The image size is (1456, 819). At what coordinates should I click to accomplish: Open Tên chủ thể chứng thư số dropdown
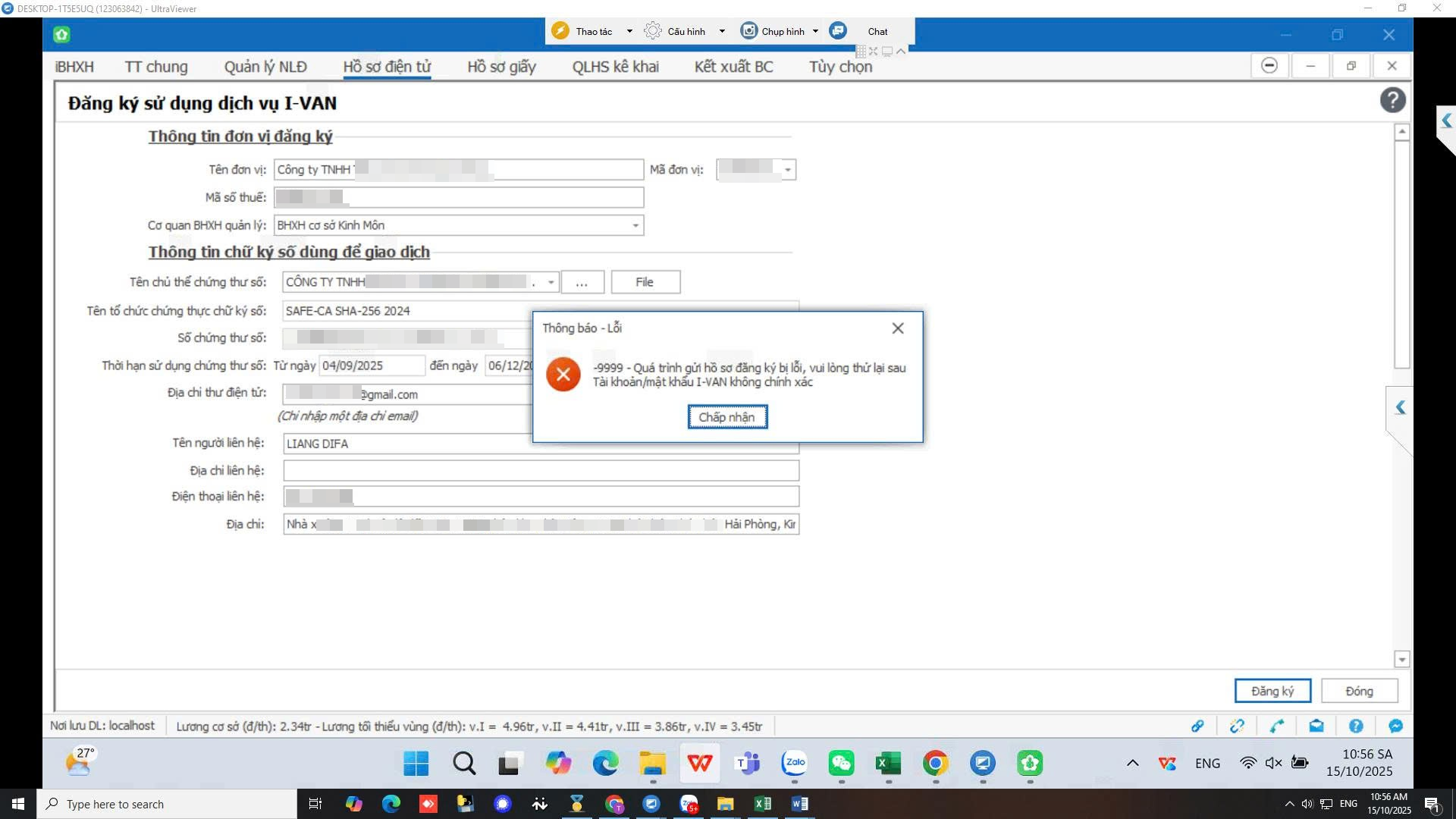point(551,282)
